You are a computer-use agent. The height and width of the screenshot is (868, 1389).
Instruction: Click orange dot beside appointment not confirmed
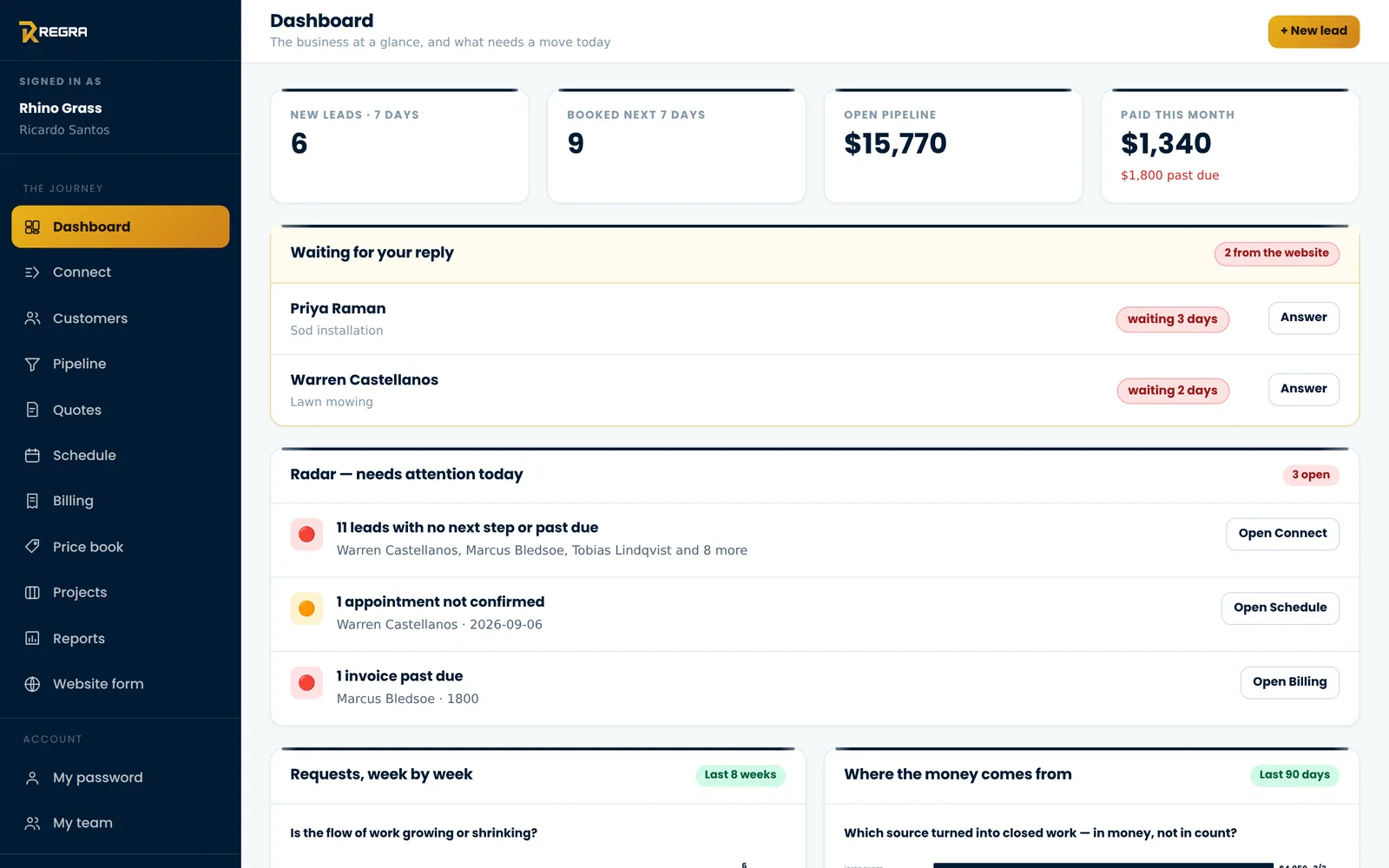coord(306,608)
